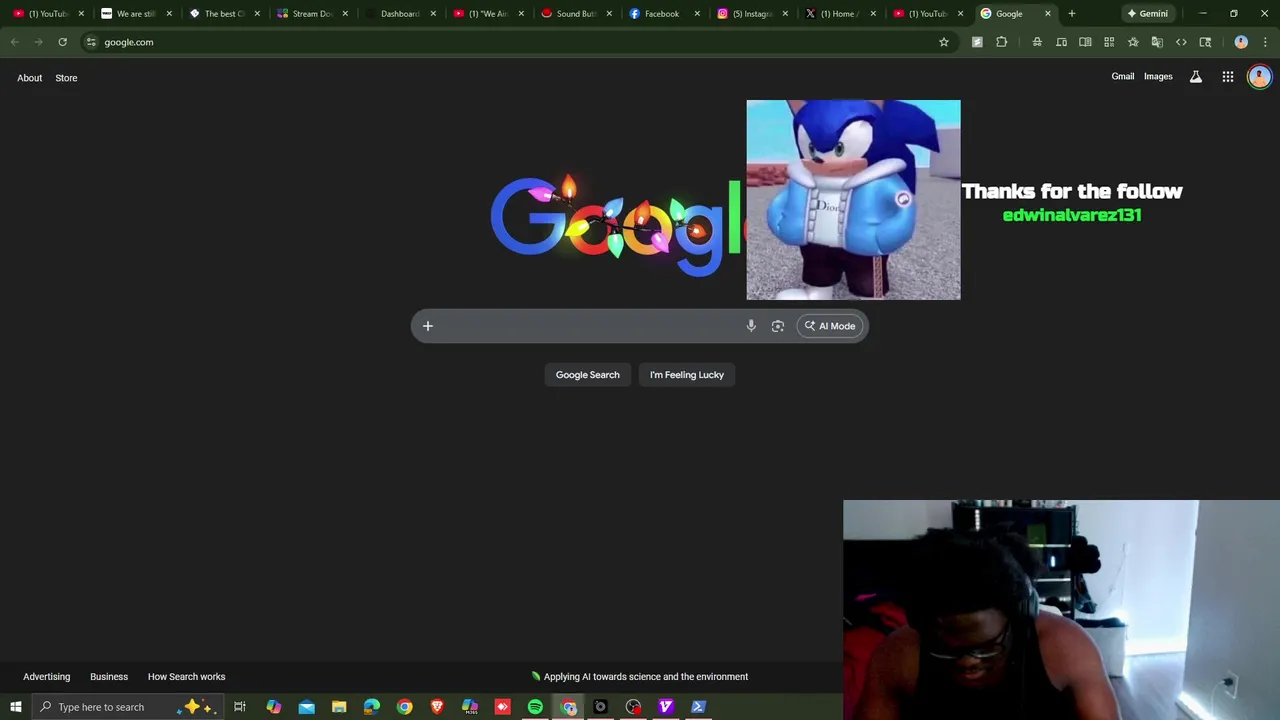The height and width of the screenshot is (720, 1280).
Task: Open PowerShell from taskbar
Action: coord(699,707)
